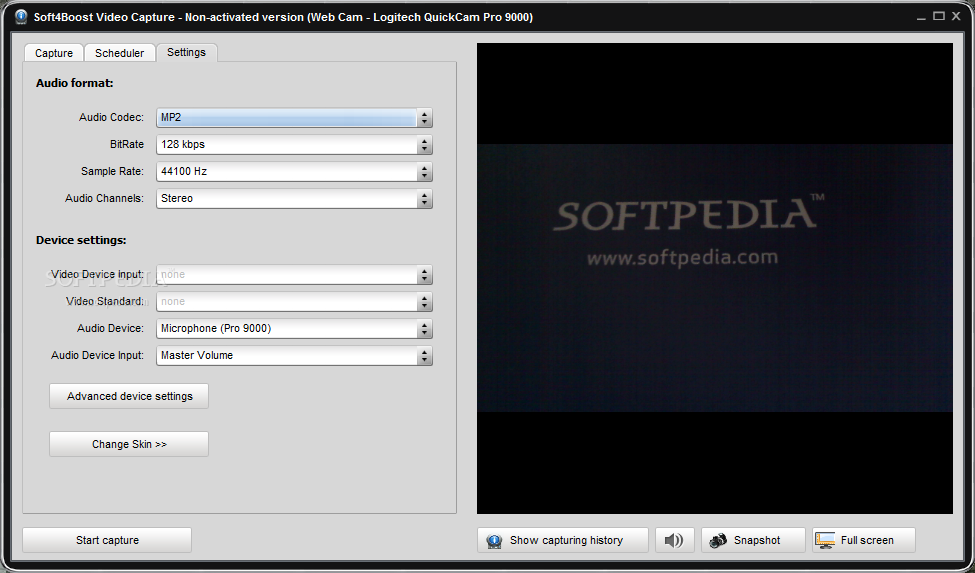This screenshot has height=573, width=975.
Task: Click the Audio format heading
Action: [75, 83]
